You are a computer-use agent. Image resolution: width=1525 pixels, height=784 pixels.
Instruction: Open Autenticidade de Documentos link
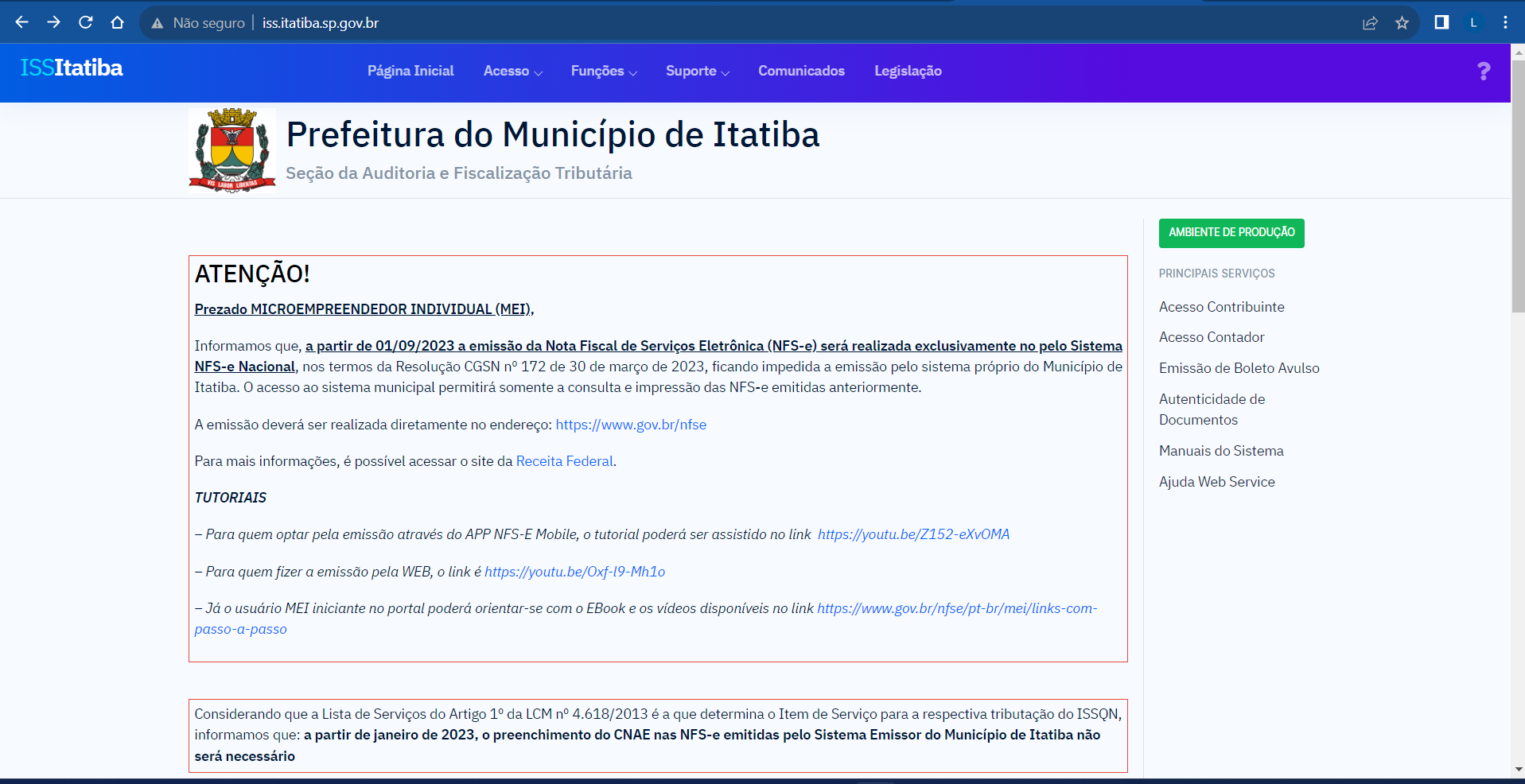click(1212, 409)
